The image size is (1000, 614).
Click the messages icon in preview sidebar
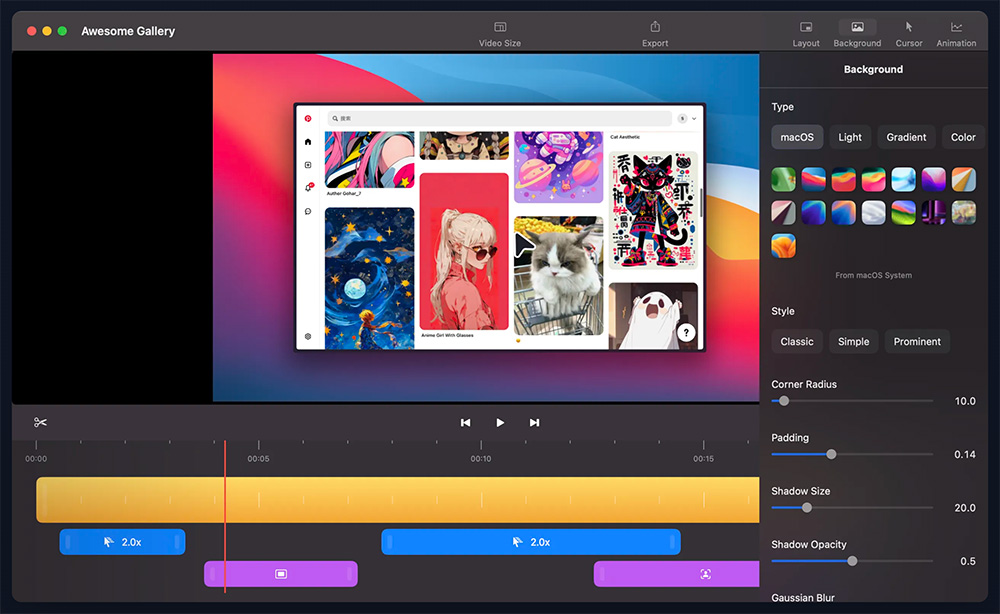point(308,211)
